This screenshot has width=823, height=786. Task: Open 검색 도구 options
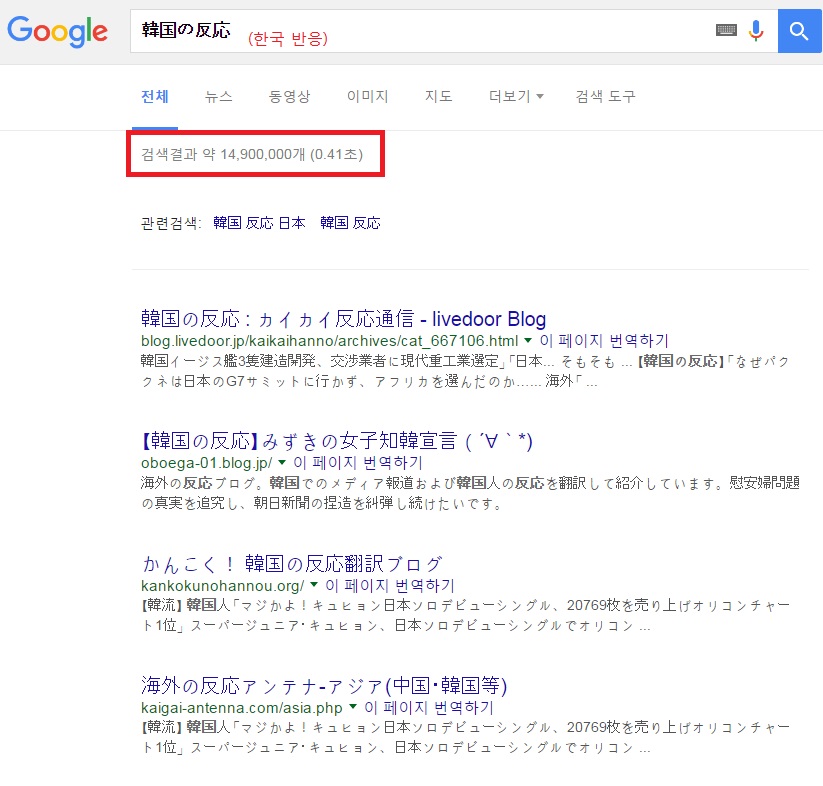tap(605, 97)
